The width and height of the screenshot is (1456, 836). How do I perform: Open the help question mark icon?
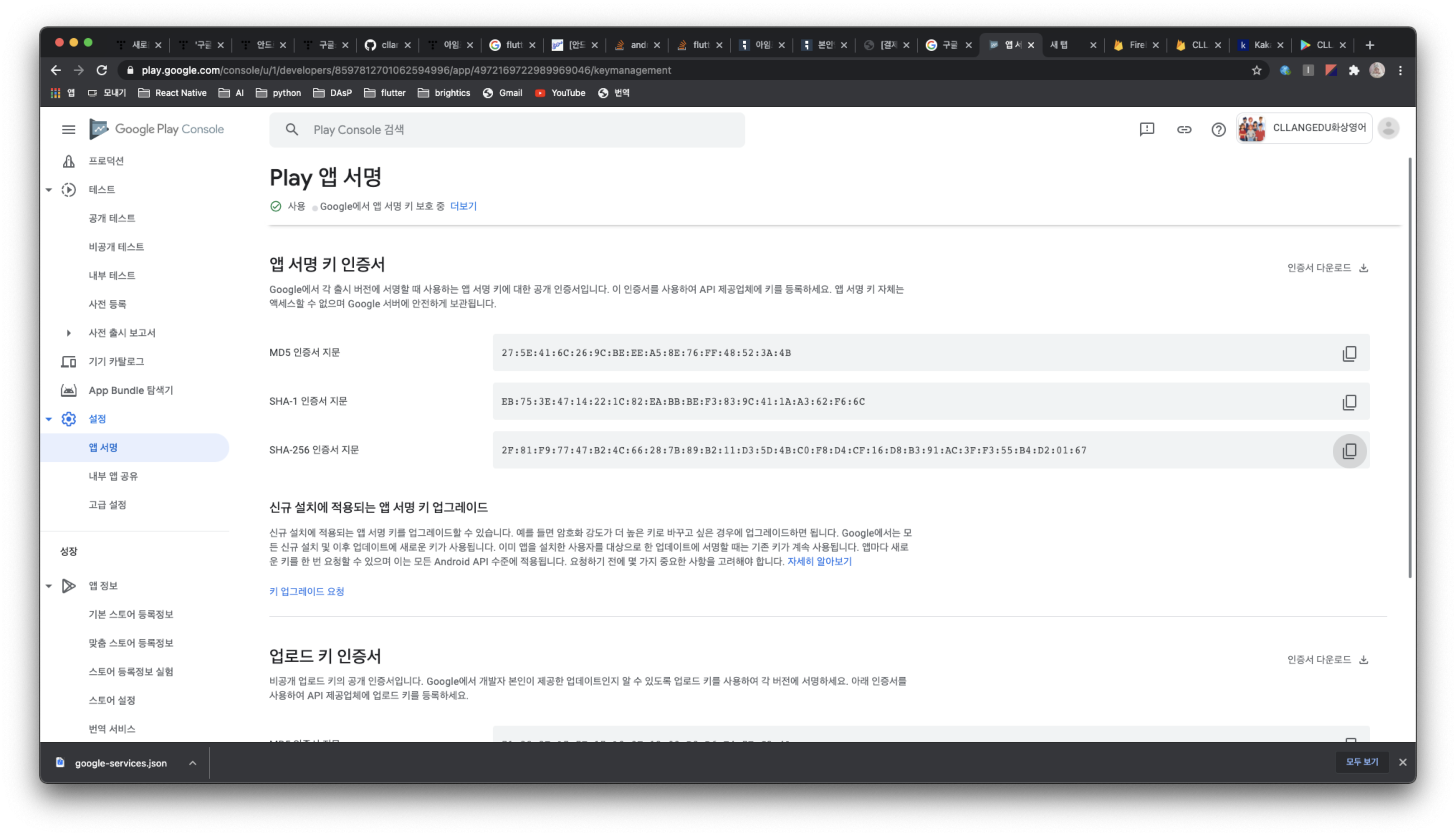1218,129
